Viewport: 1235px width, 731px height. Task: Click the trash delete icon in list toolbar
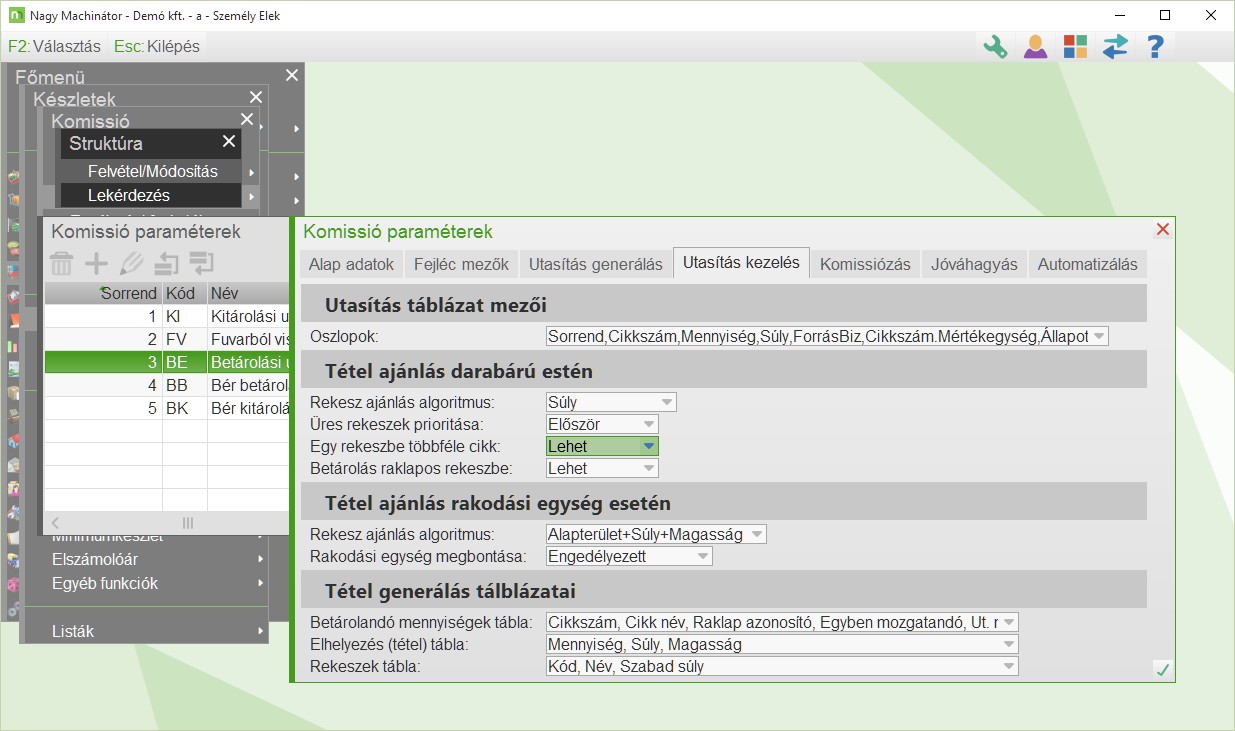(x=62, y=264)
